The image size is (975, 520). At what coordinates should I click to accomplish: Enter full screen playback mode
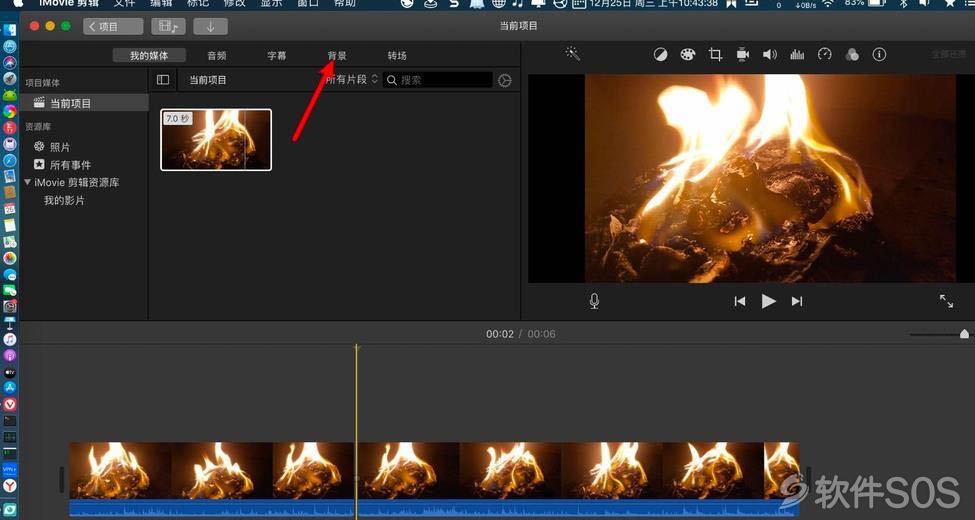pos(946,301)
